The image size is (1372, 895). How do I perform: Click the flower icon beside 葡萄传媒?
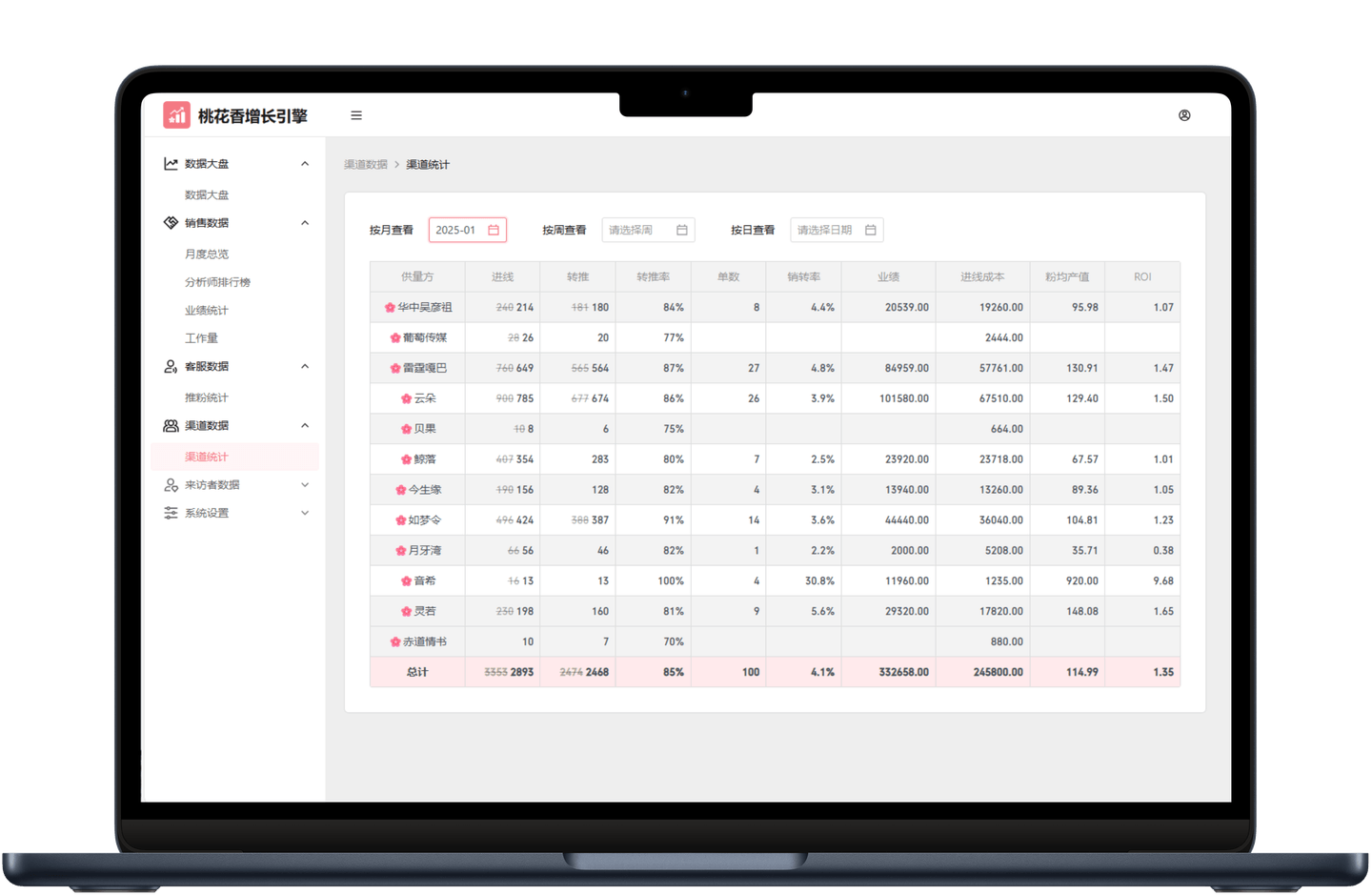pyautogui.click(x=395, y=338)
